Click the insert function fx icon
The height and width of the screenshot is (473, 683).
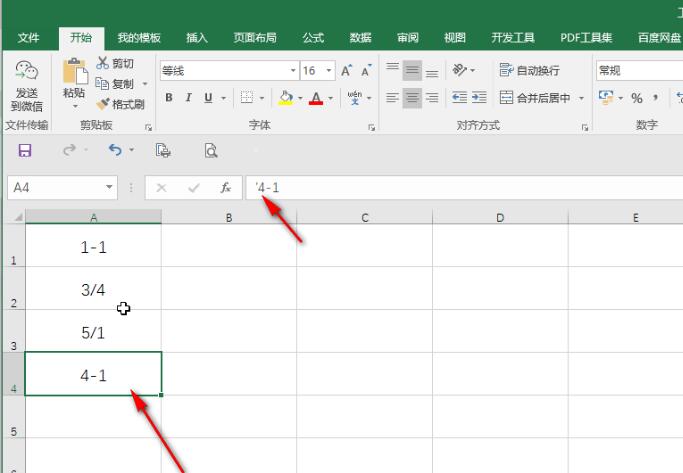point(226,187)
